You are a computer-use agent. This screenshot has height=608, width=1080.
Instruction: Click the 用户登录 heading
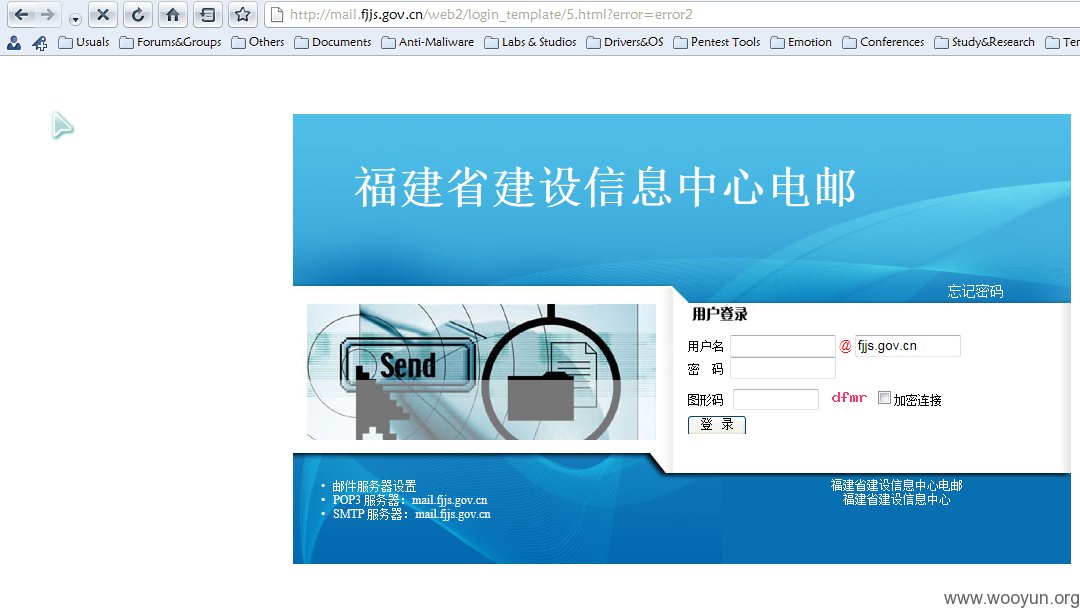[720, 315]
